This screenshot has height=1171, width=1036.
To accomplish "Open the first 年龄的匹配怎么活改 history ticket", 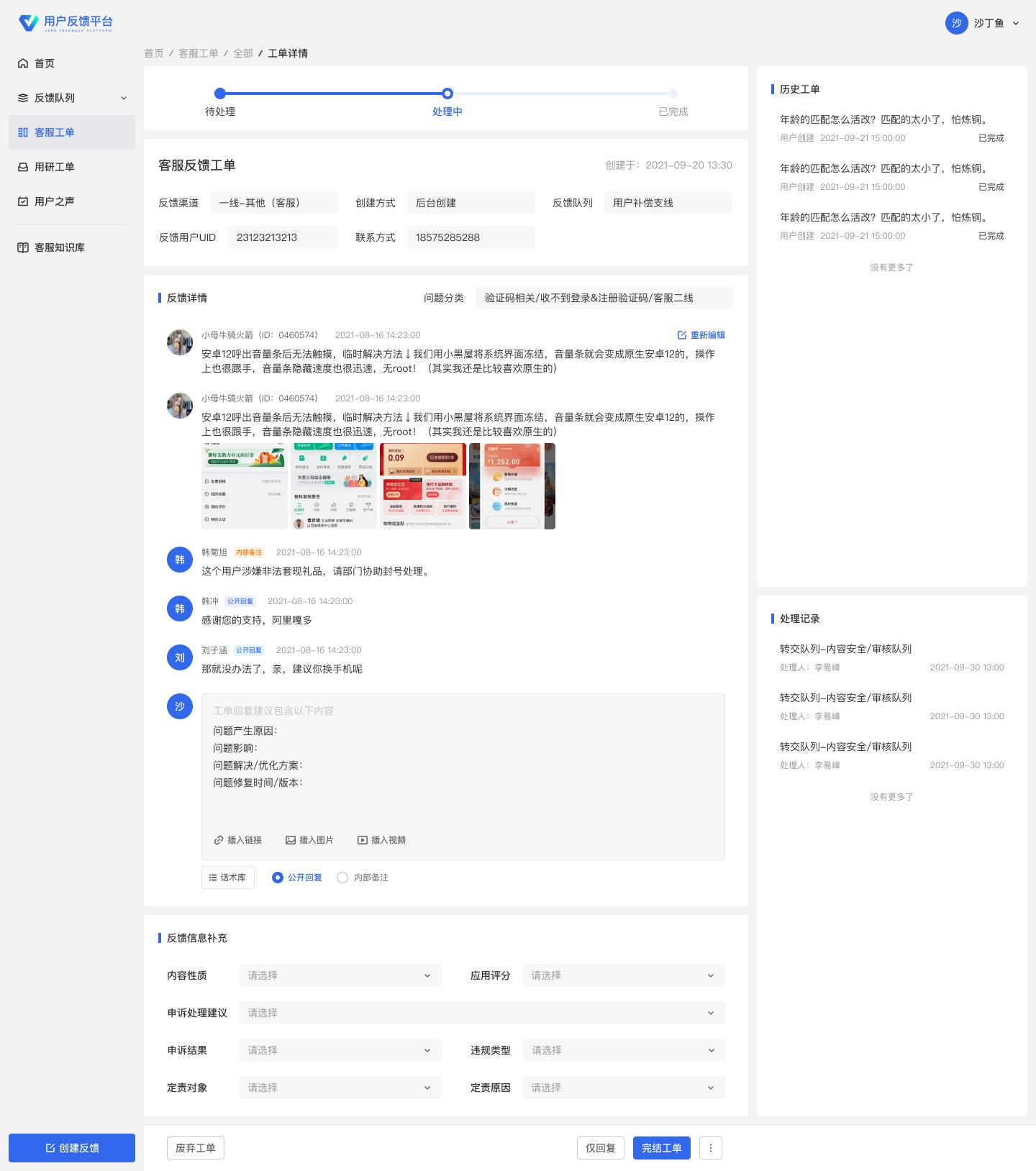I will (x=892, y=128).
